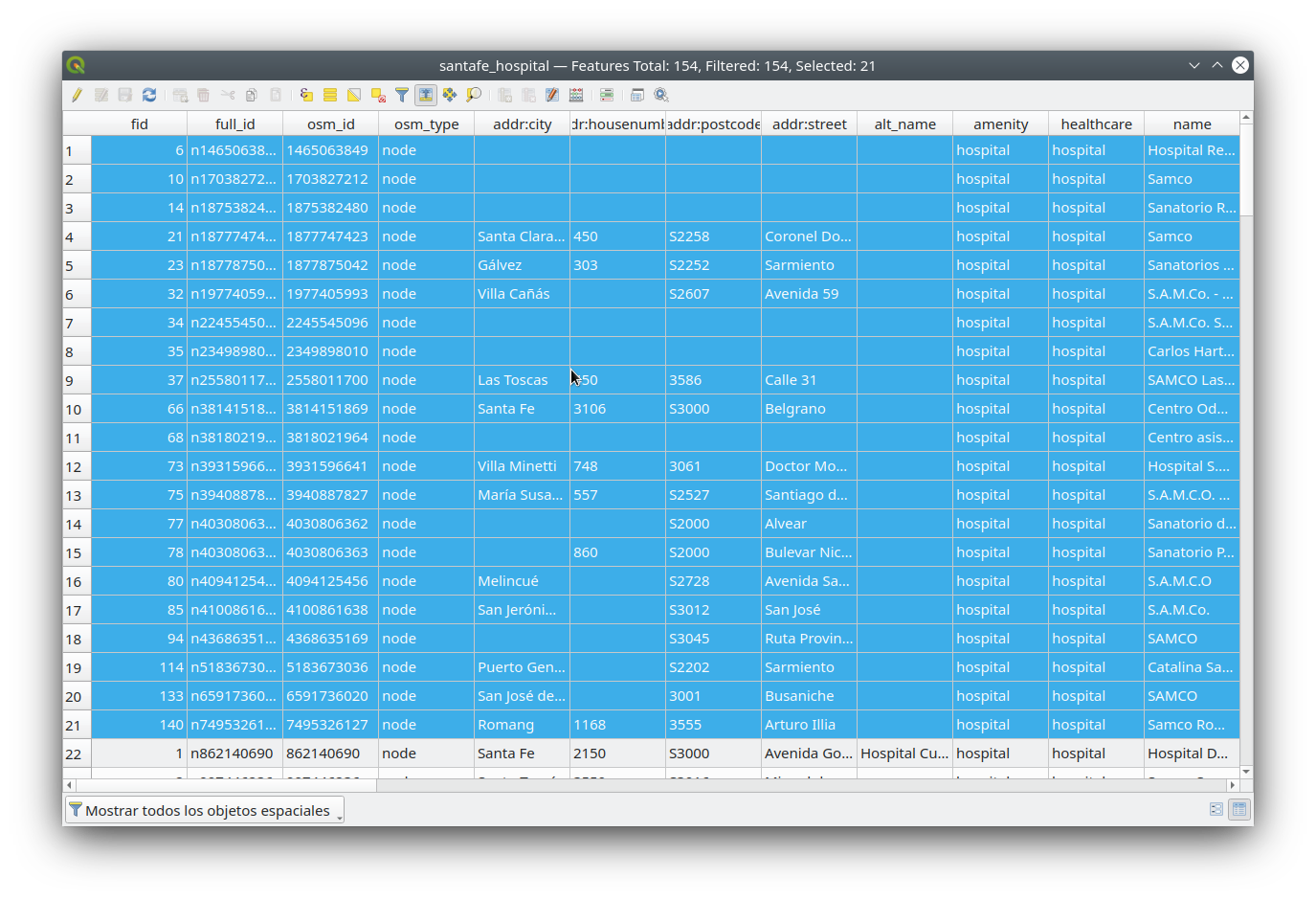Click postcode cell S2607
Viewport: 1316px width, 900px height.
tap(714, 294)
